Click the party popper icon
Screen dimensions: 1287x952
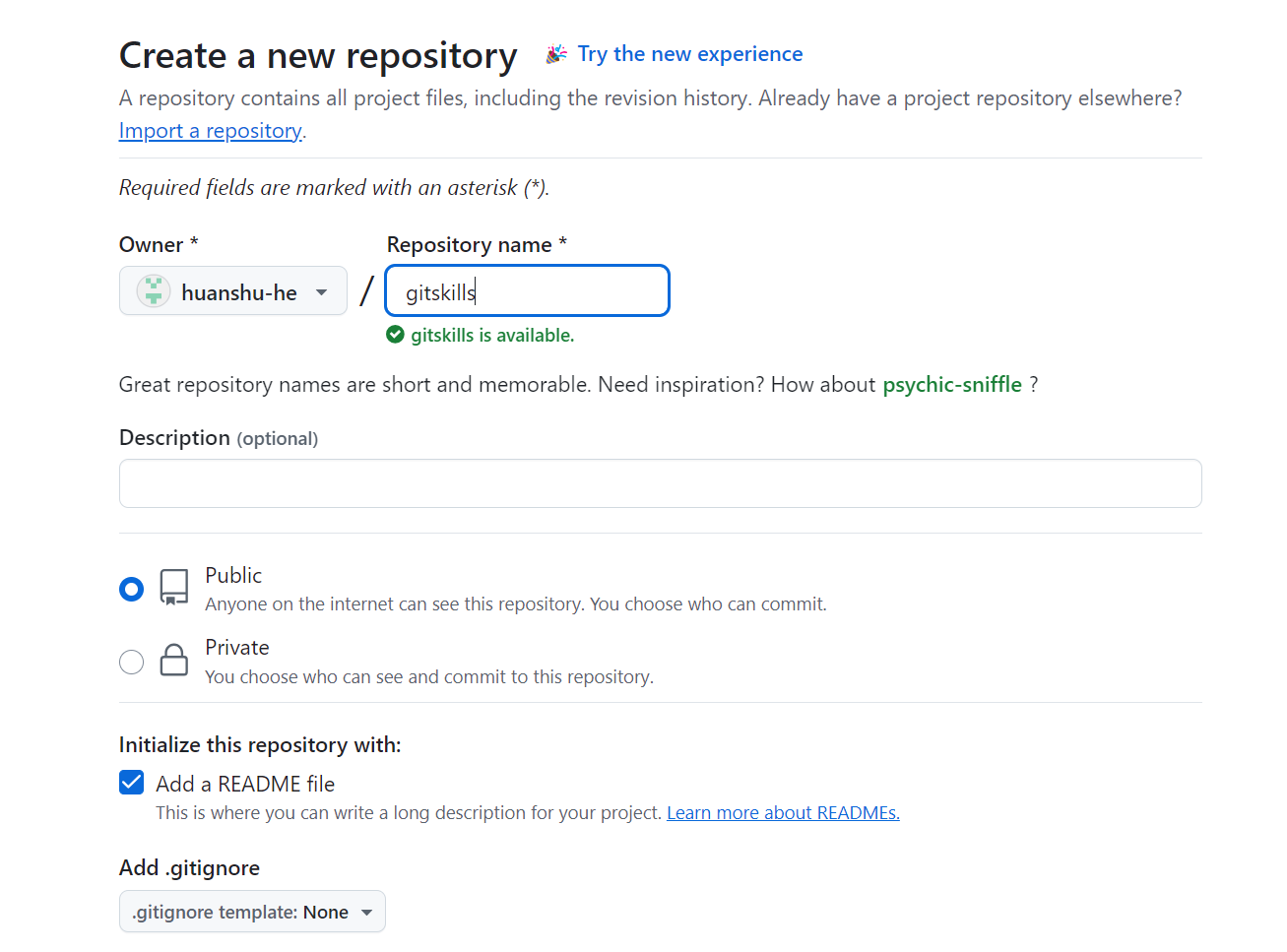pos(556,54)
